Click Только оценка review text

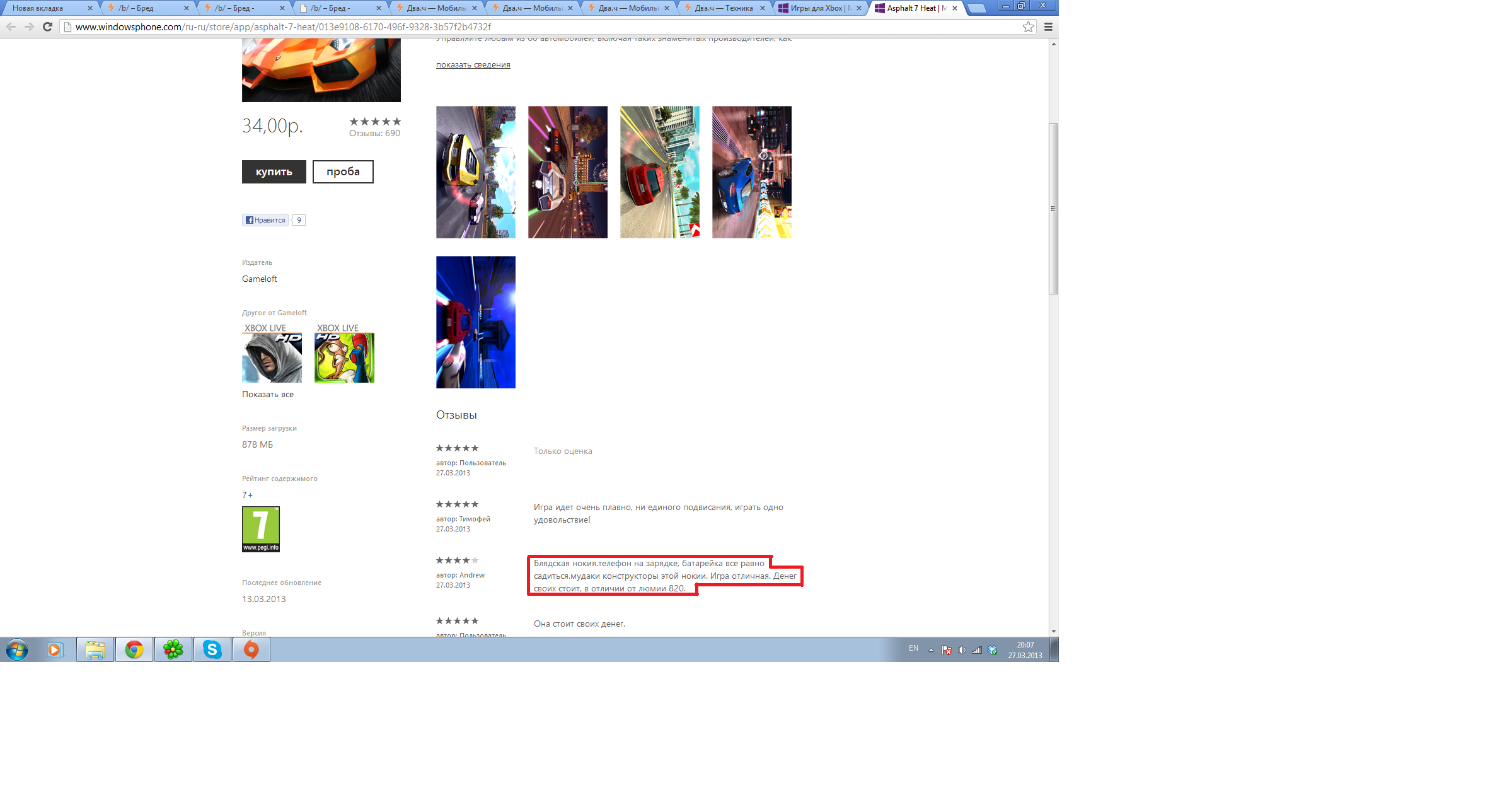tap(563, 451)
